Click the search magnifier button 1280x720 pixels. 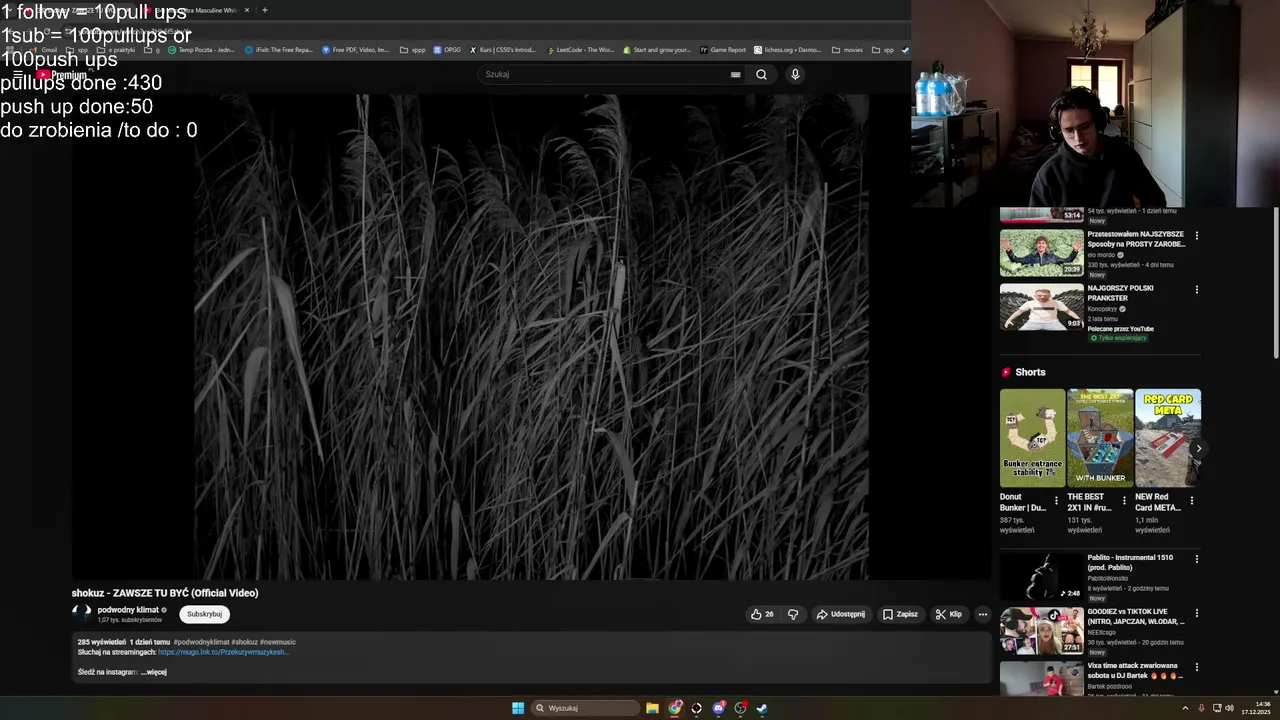click(x=761, y=74)
